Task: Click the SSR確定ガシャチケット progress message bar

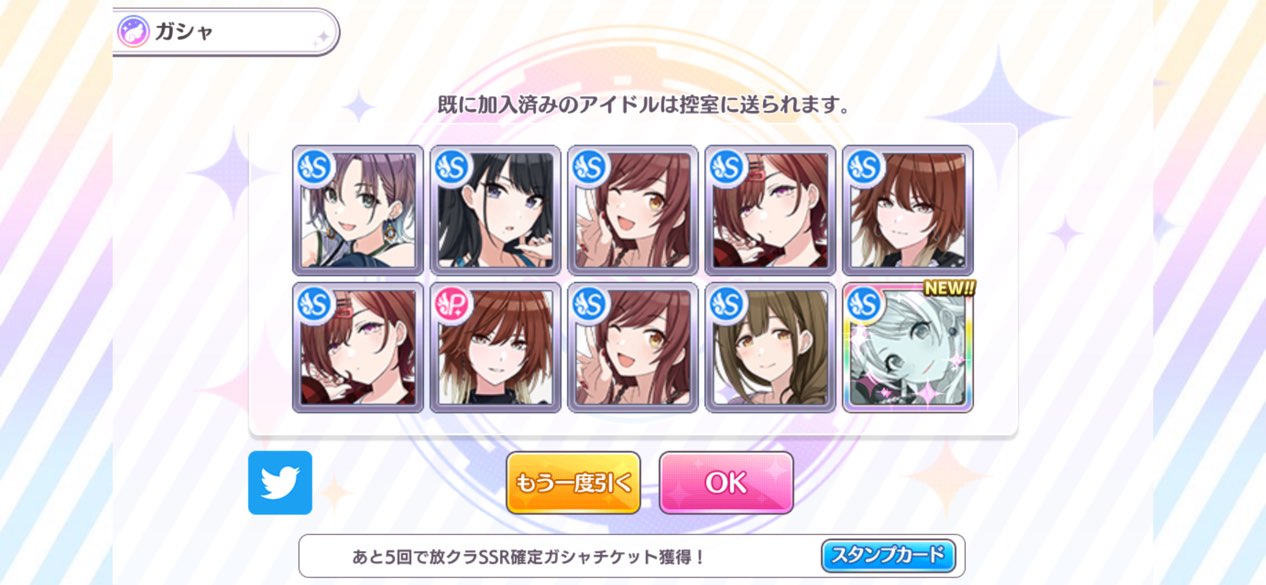Action: (632, 556)
